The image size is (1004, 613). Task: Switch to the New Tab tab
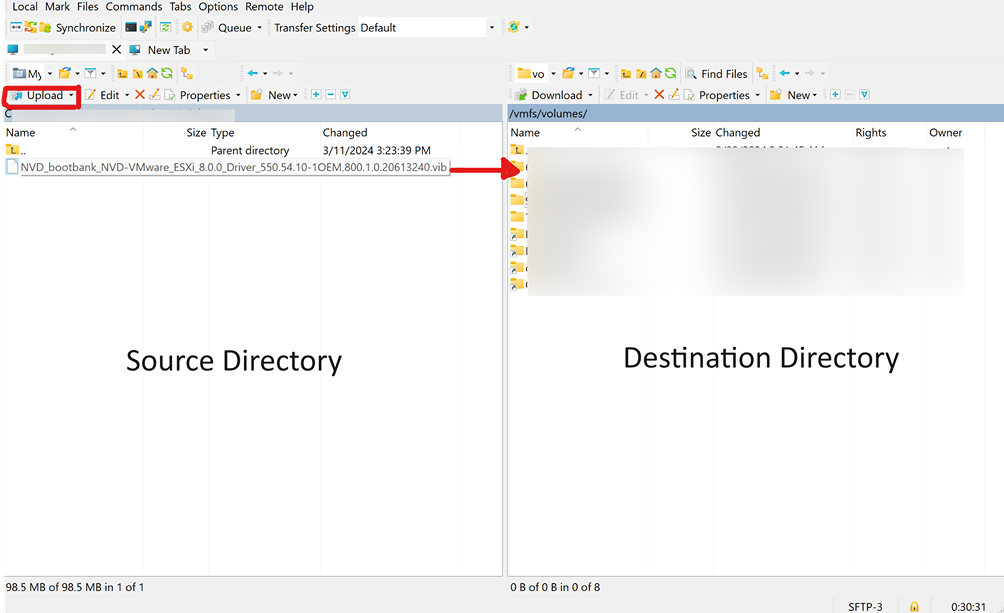coord(168,50)
